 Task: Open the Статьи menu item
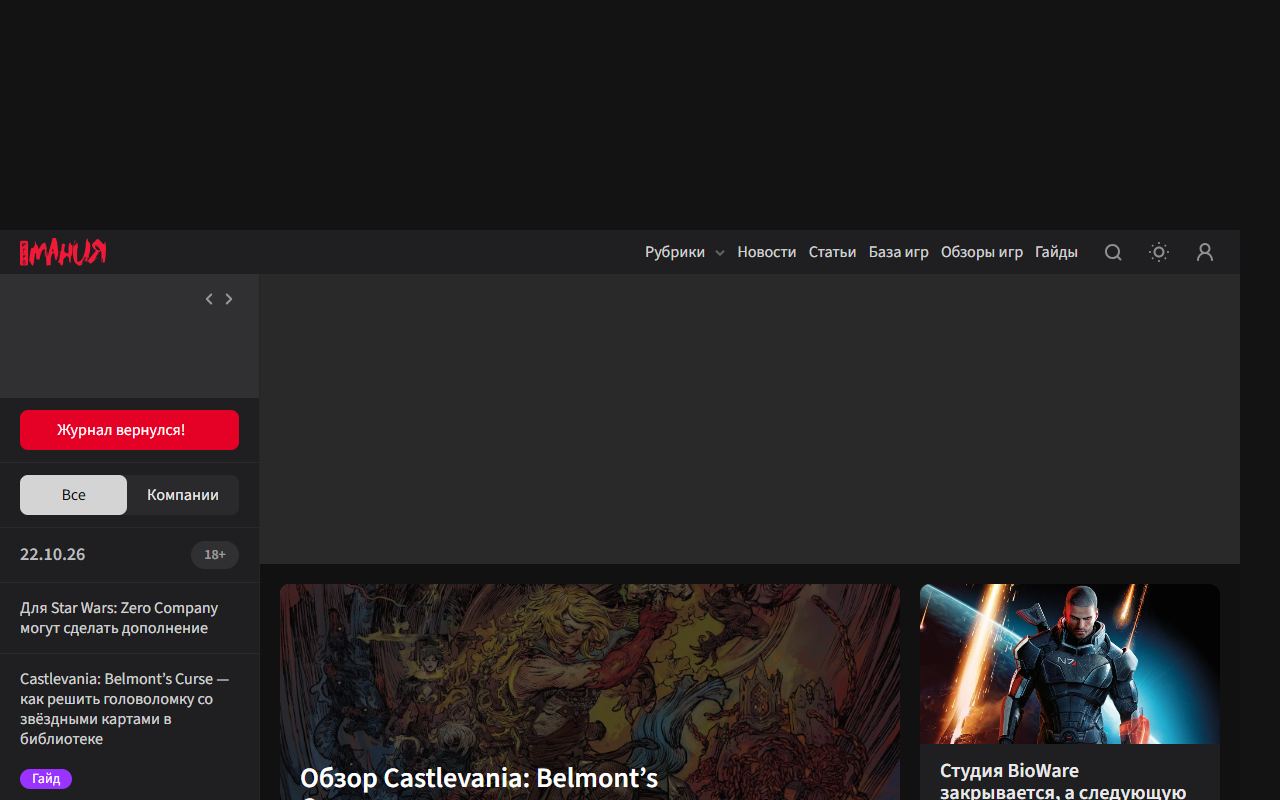[832, 252]
